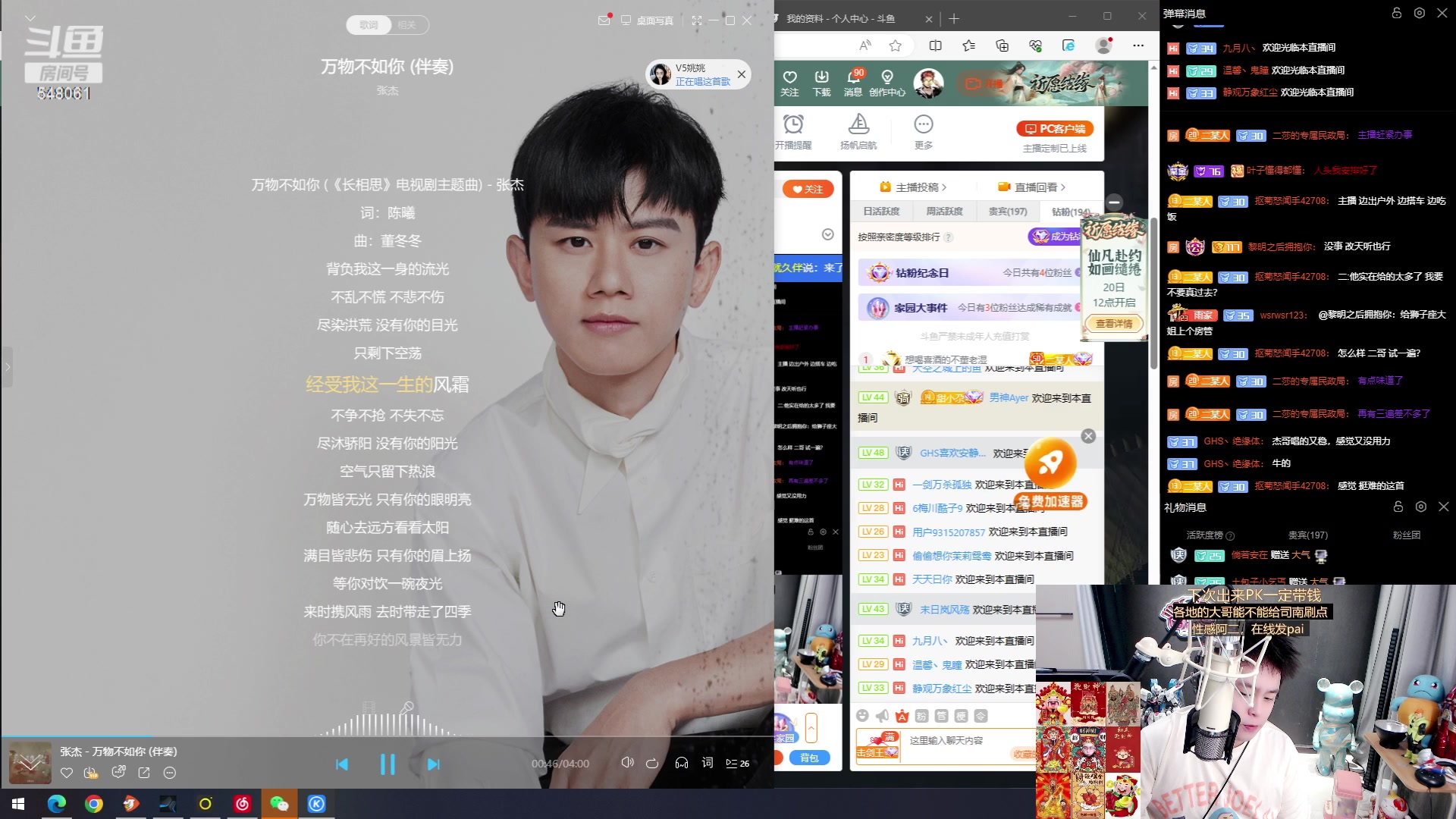
Task: Skip to the next track
Action: pos(433,764)
